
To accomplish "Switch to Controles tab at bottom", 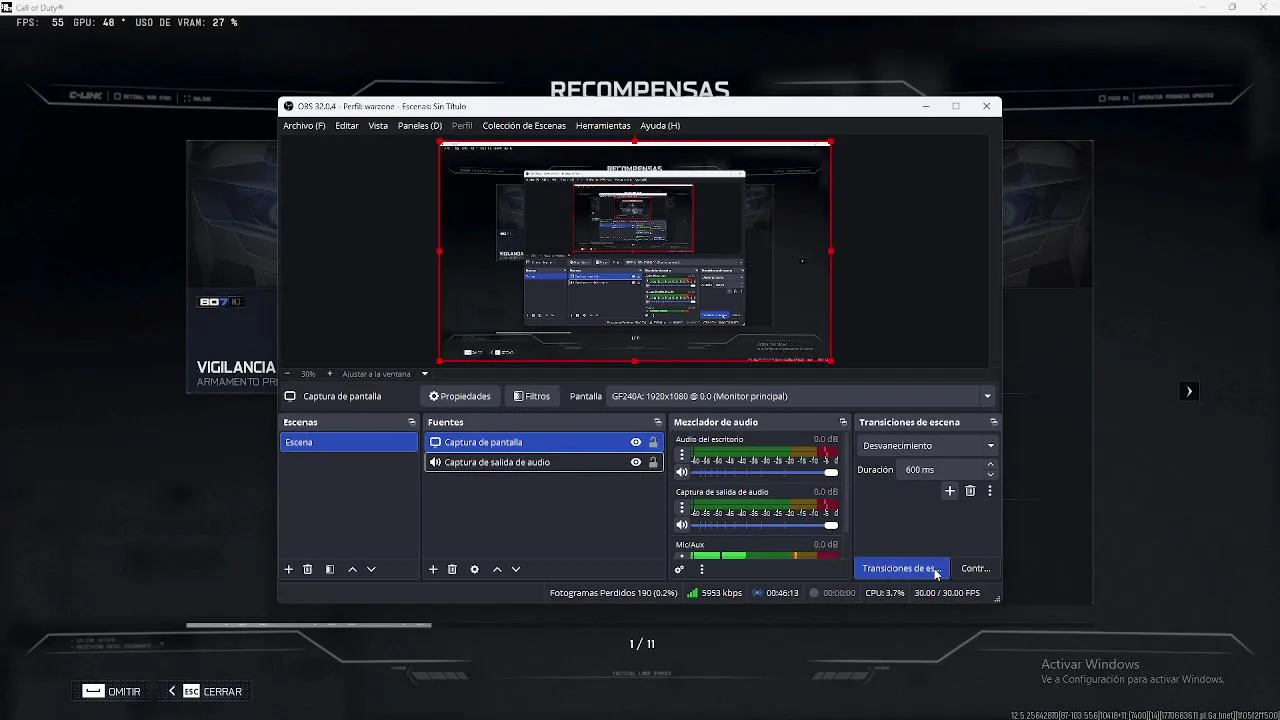I will coord(976,569).
